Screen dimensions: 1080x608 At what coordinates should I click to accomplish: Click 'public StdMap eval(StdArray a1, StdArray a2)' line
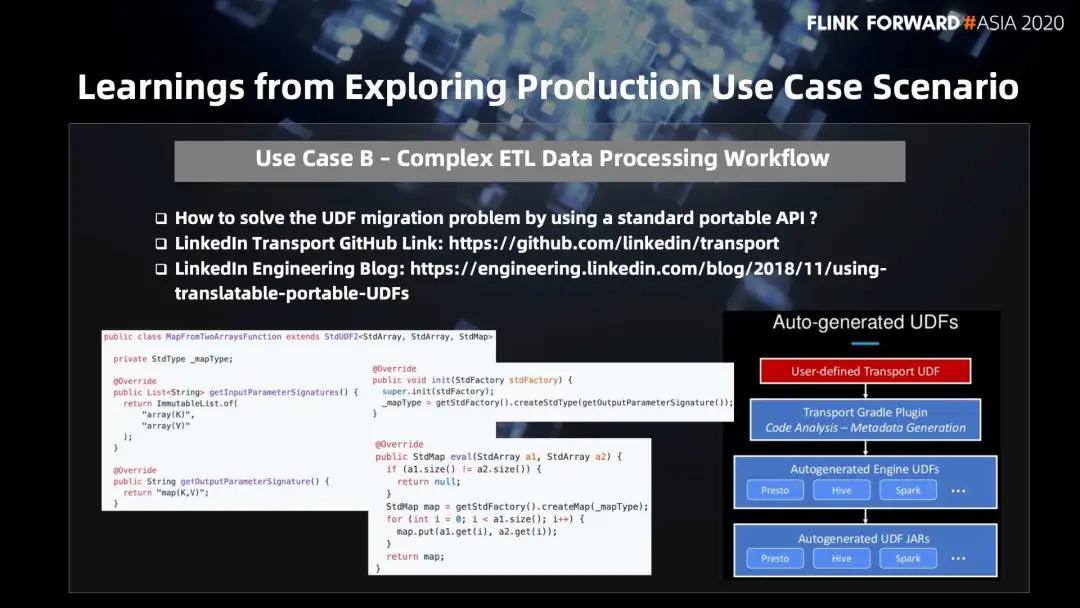(499, 457)
